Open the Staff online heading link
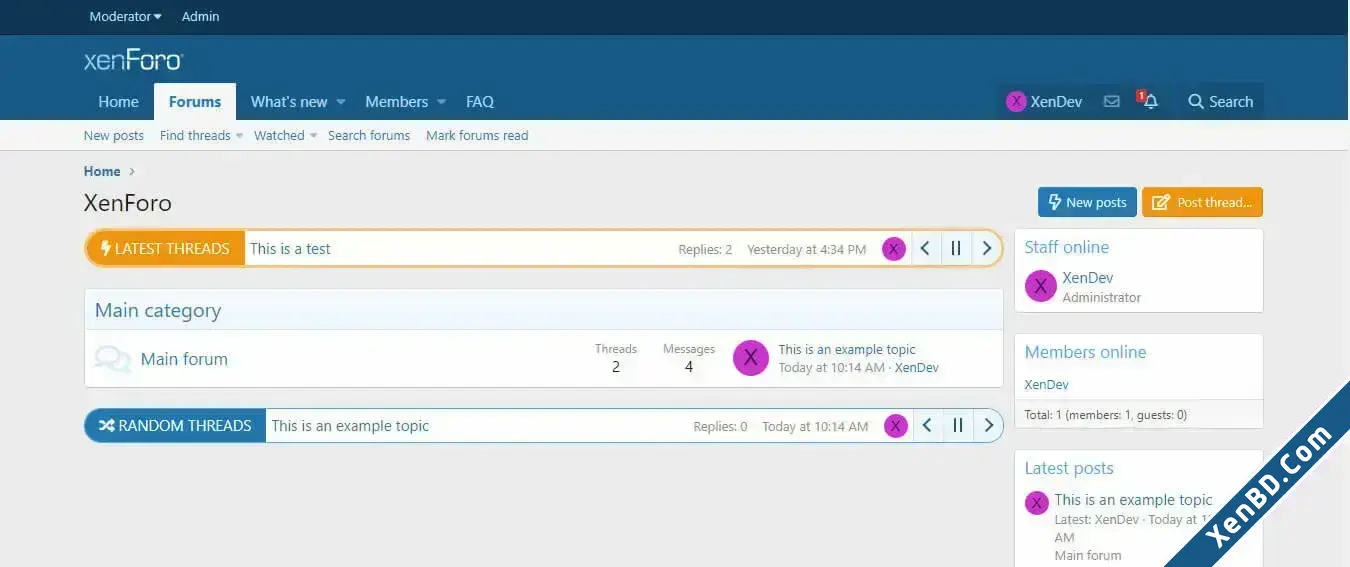The height and width of the screenshot is (567, 1350). [1066, 247]
